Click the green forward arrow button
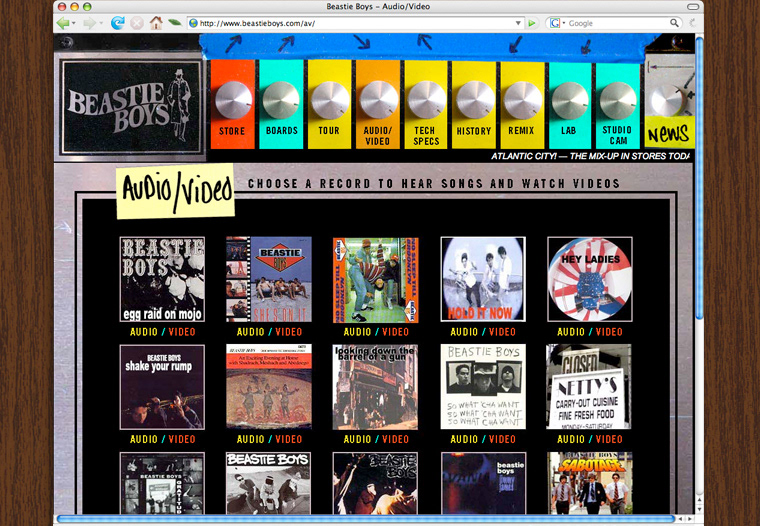Viewport: 760px width, 526px height. pyautogui.click(x=90, y=23)
